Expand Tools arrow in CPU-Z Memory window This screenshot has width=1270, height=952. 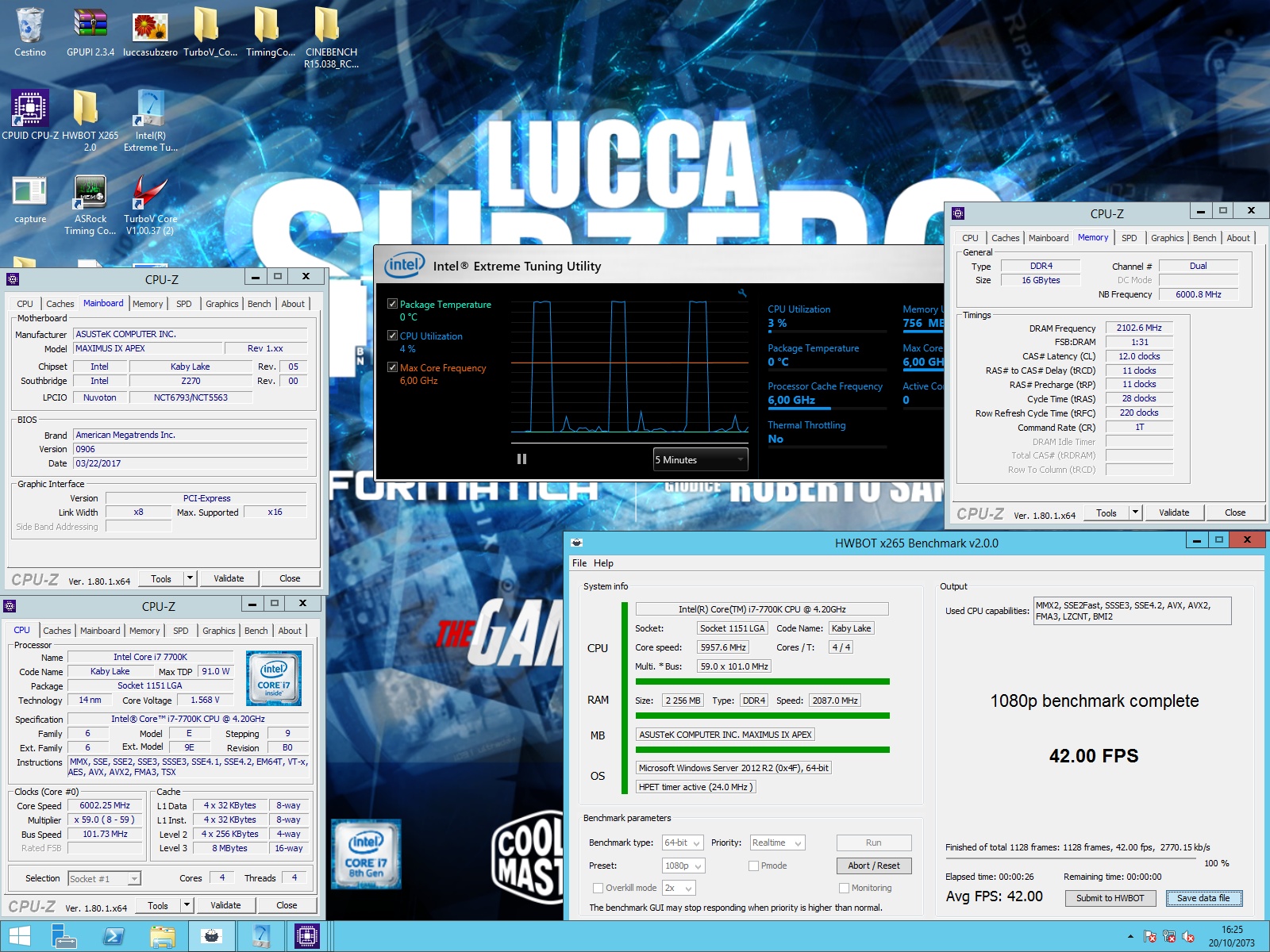click(x=1135, y=512)
